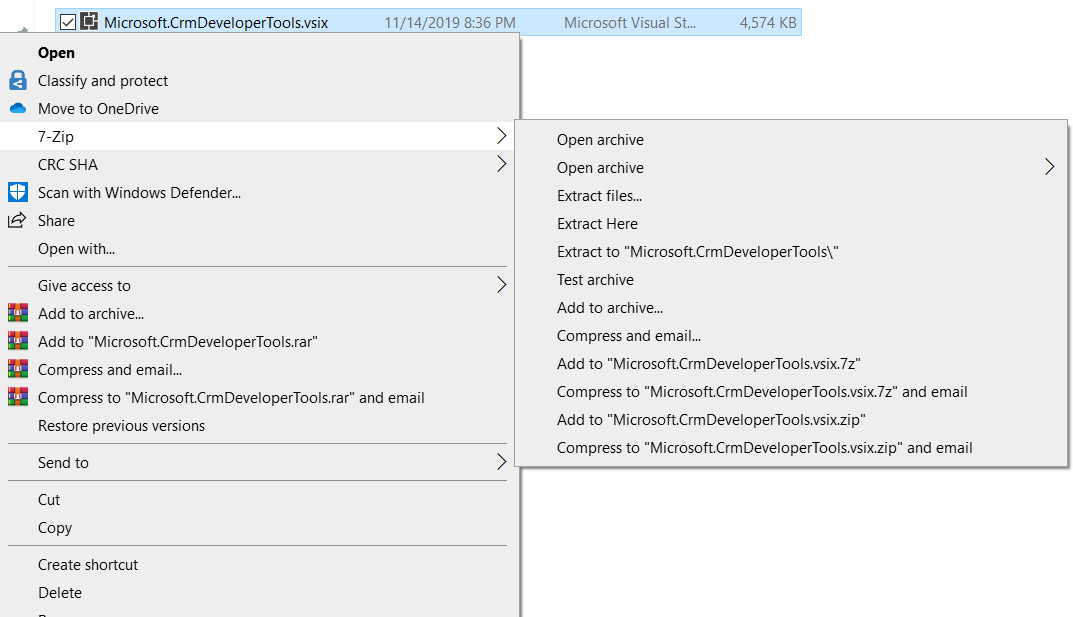Uncheck the Microsoft.CrmDeveloperTools.vsix file checkbox
This screenshot has width=1073, height=617.
pos(67,21)
